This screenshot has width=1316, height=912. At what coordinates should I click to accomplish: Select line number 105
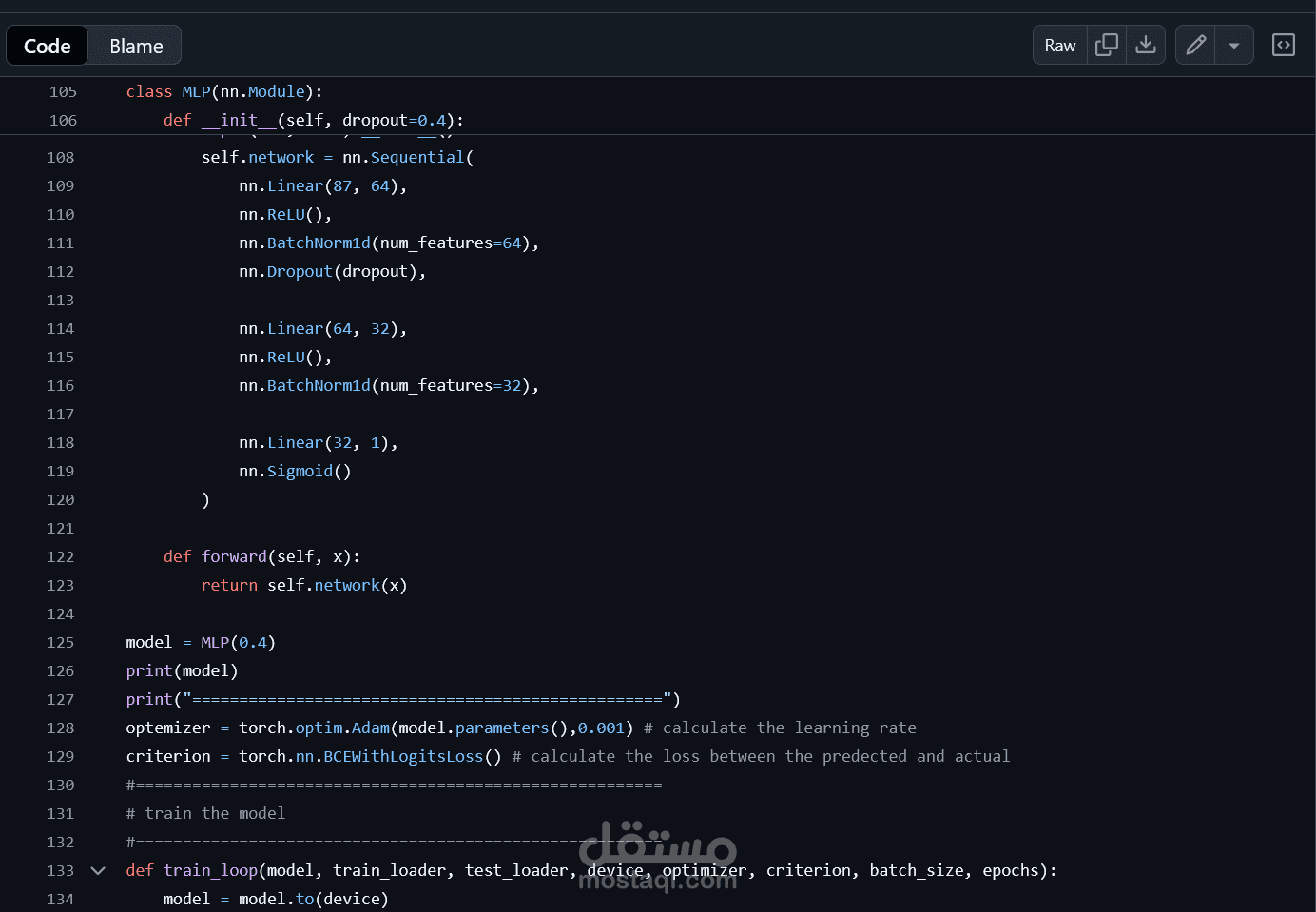click(63, 91)
